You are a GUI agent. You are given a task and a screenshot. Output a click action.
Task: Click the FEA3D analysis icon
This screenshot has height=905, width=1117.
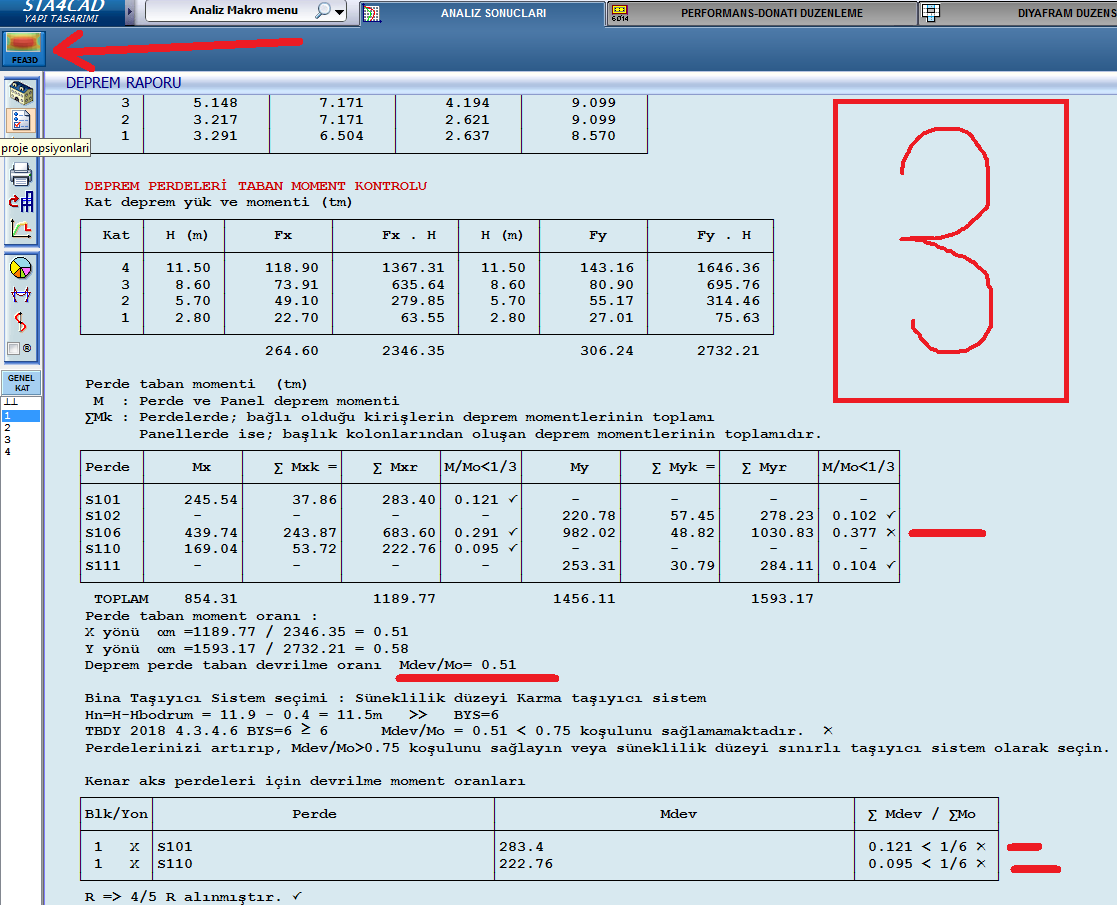tap(22, 47)
